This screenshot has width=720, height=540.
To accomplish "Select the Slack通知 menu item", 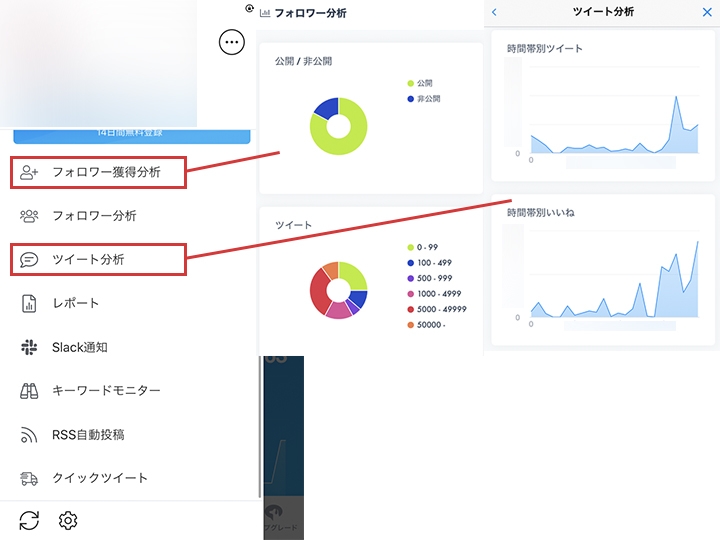I will tap(80, 347).
